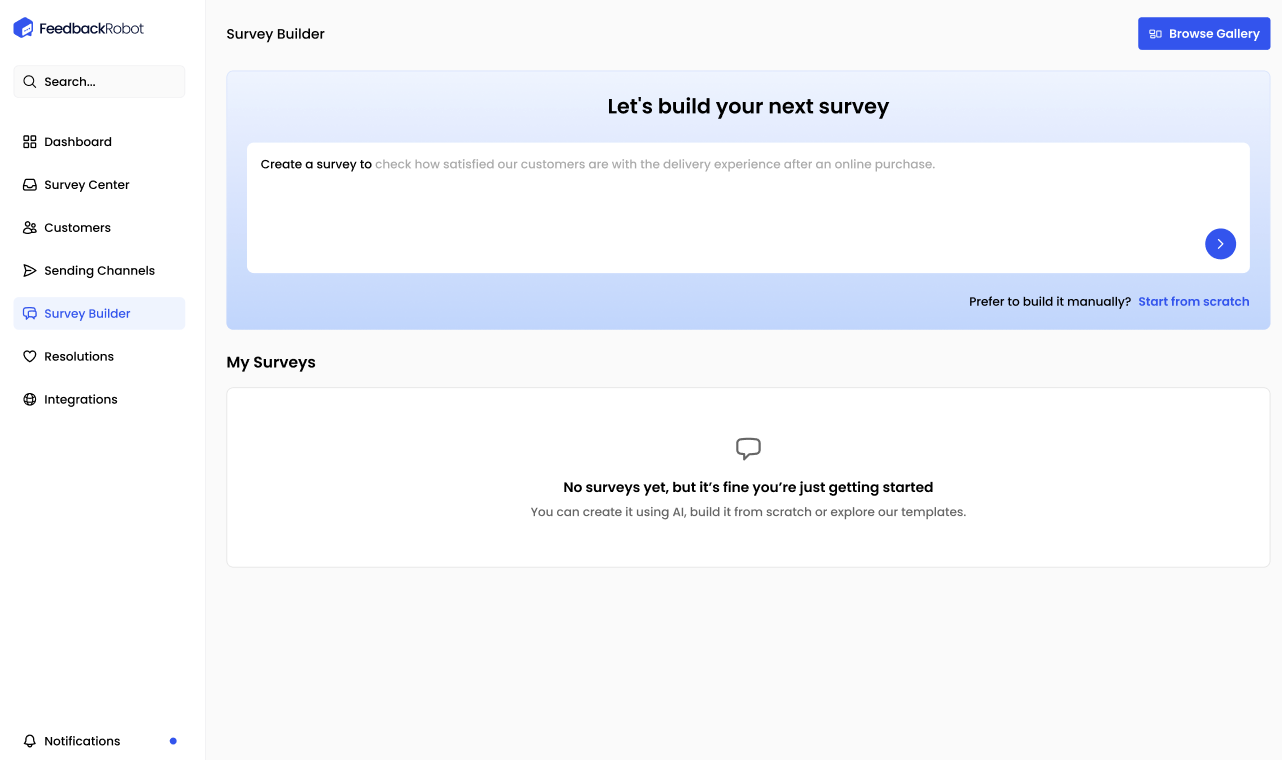Screen dimensions: 1282x760
Task: Open Start from scratch link
Action: pos(1194,301)
